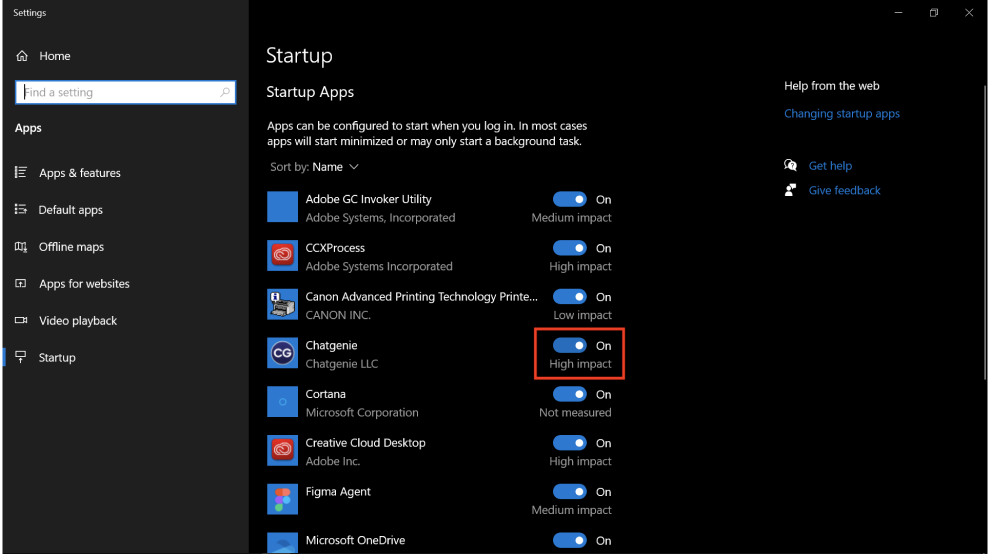Switch off Chatgenie startup toggle

click(570, 346)
